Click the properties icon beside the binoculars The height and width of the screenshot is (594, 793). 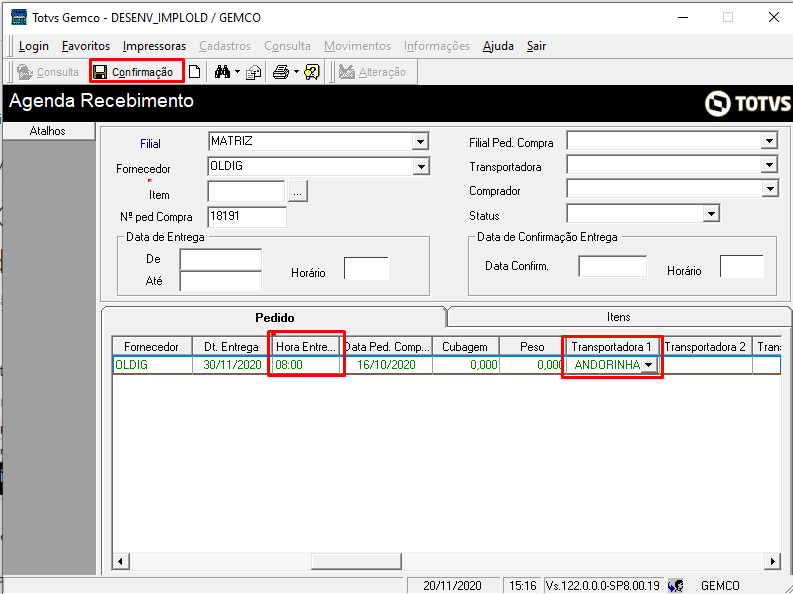[253, 73]
